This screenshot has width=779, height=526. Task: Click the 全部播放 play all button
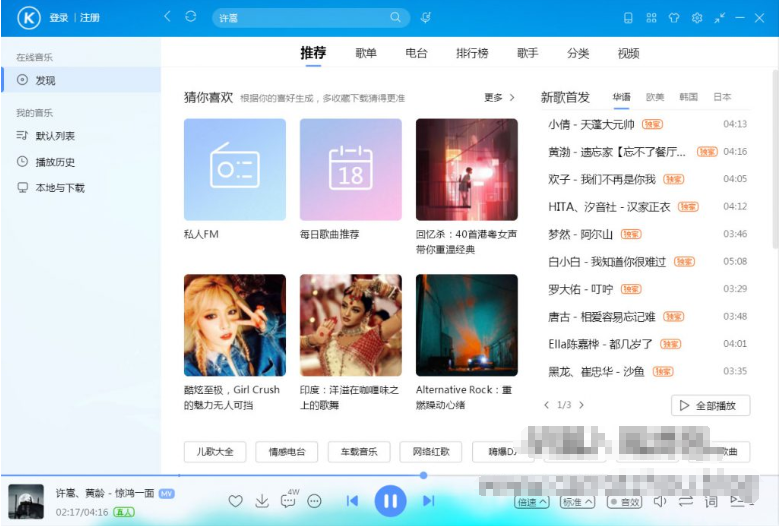tap(710, 406)
